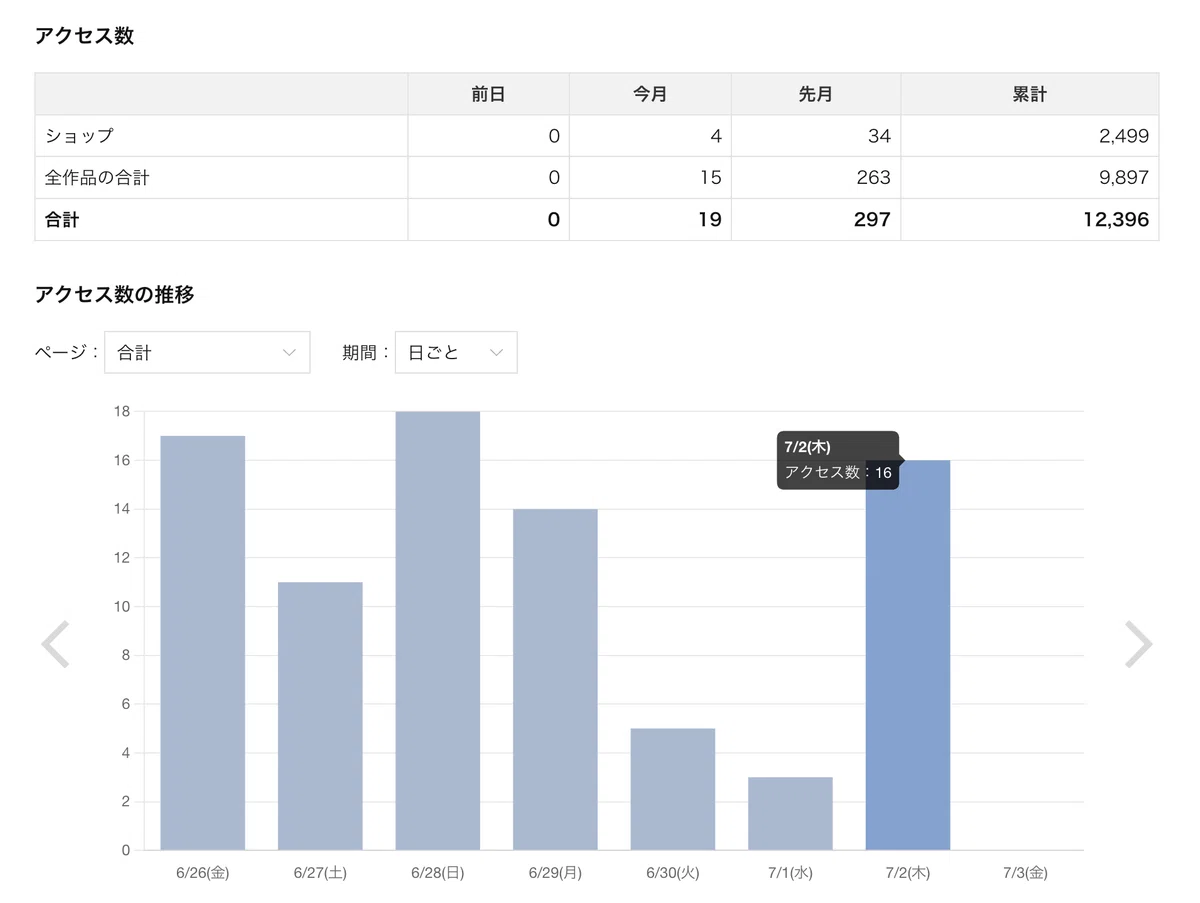
Task: Go to previous week with left chevron
Action: [x=55, y=644]
